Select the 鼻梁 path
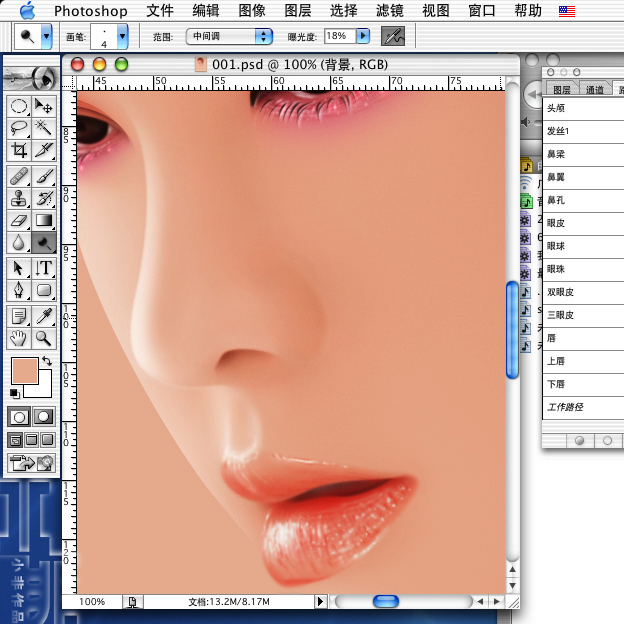 [583, 154]
